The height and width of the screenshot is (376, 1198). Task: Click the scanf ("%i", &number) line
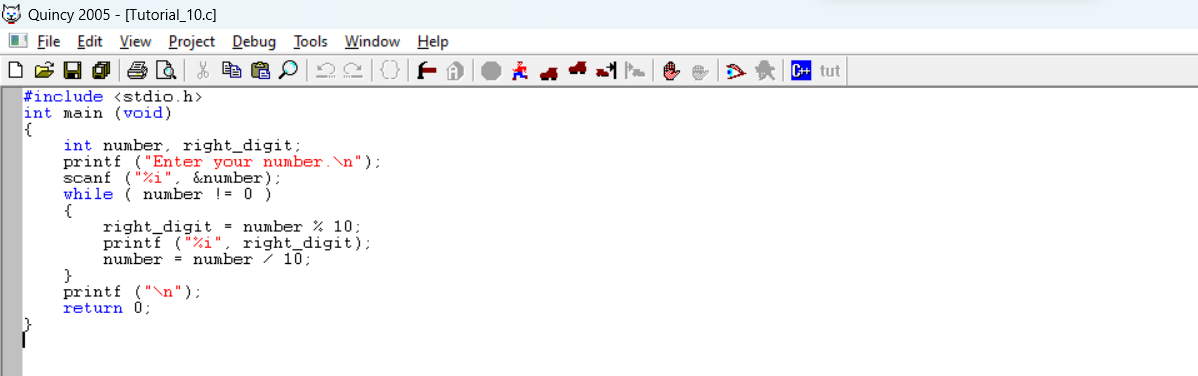pyautogui.click(x=173, y=178)
